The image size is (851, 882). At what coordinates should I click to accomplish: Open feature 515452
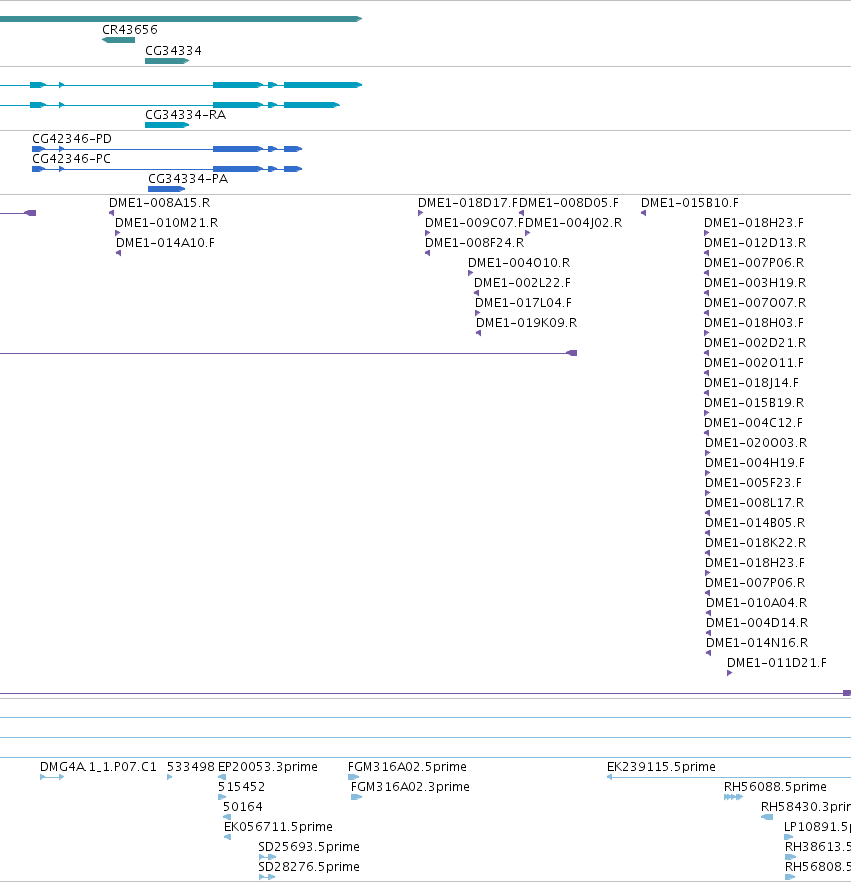pos(241,786)
